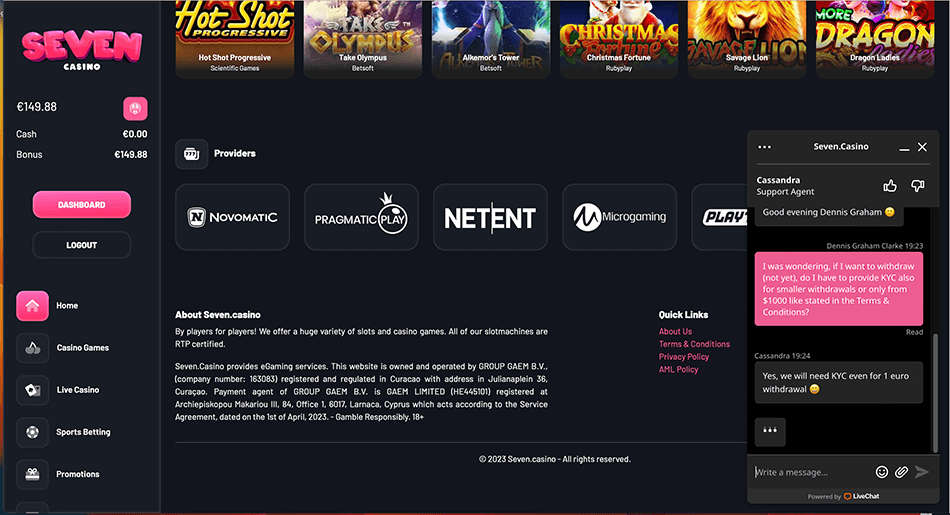Open chat options three-dot menu
Screen dimensions: 950x515
(765, 147)
